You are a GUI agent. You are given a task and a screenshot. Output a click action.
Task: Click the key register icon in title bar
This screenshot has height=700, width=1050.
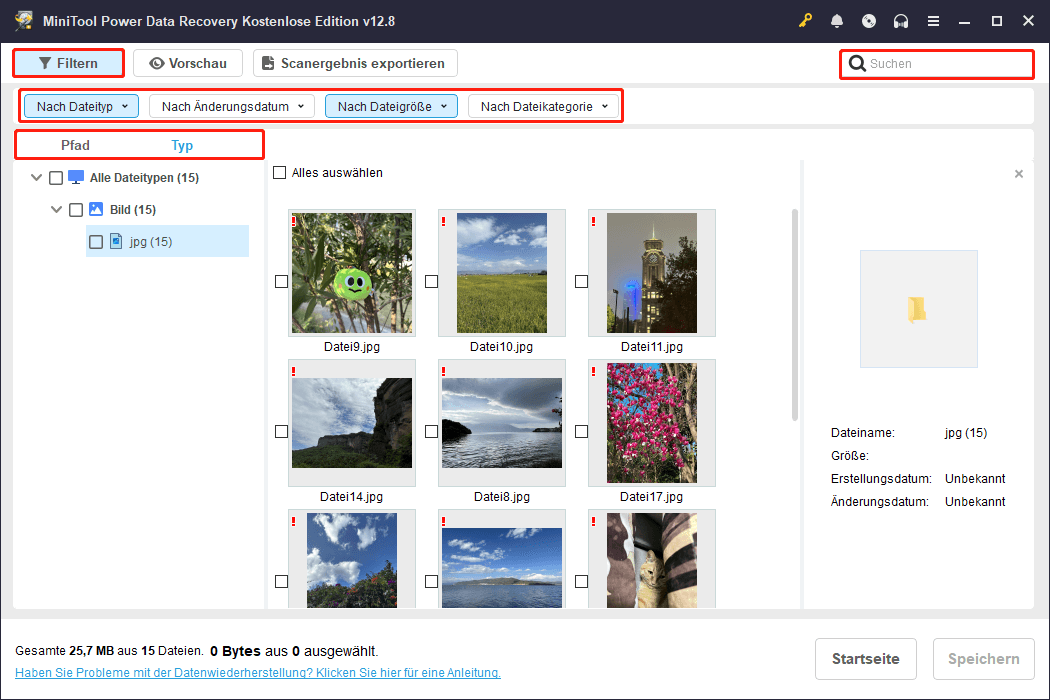(x=805, y=21)
